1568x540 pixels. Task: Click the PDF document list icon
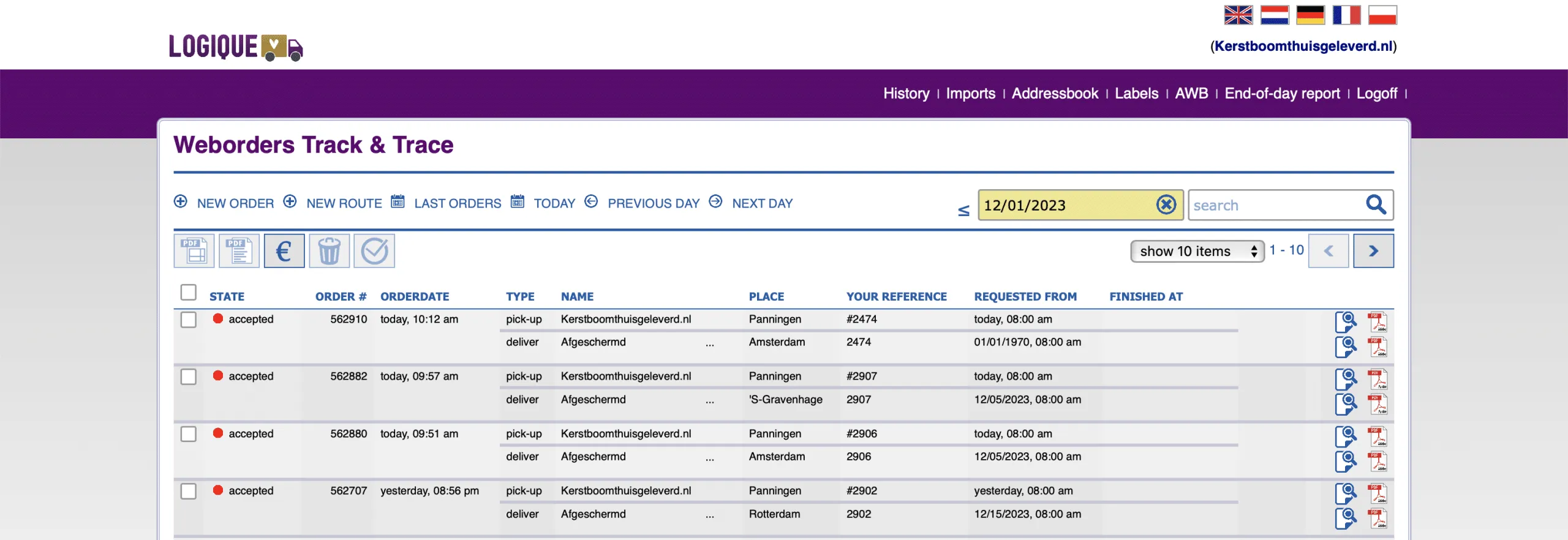[239, 251]
